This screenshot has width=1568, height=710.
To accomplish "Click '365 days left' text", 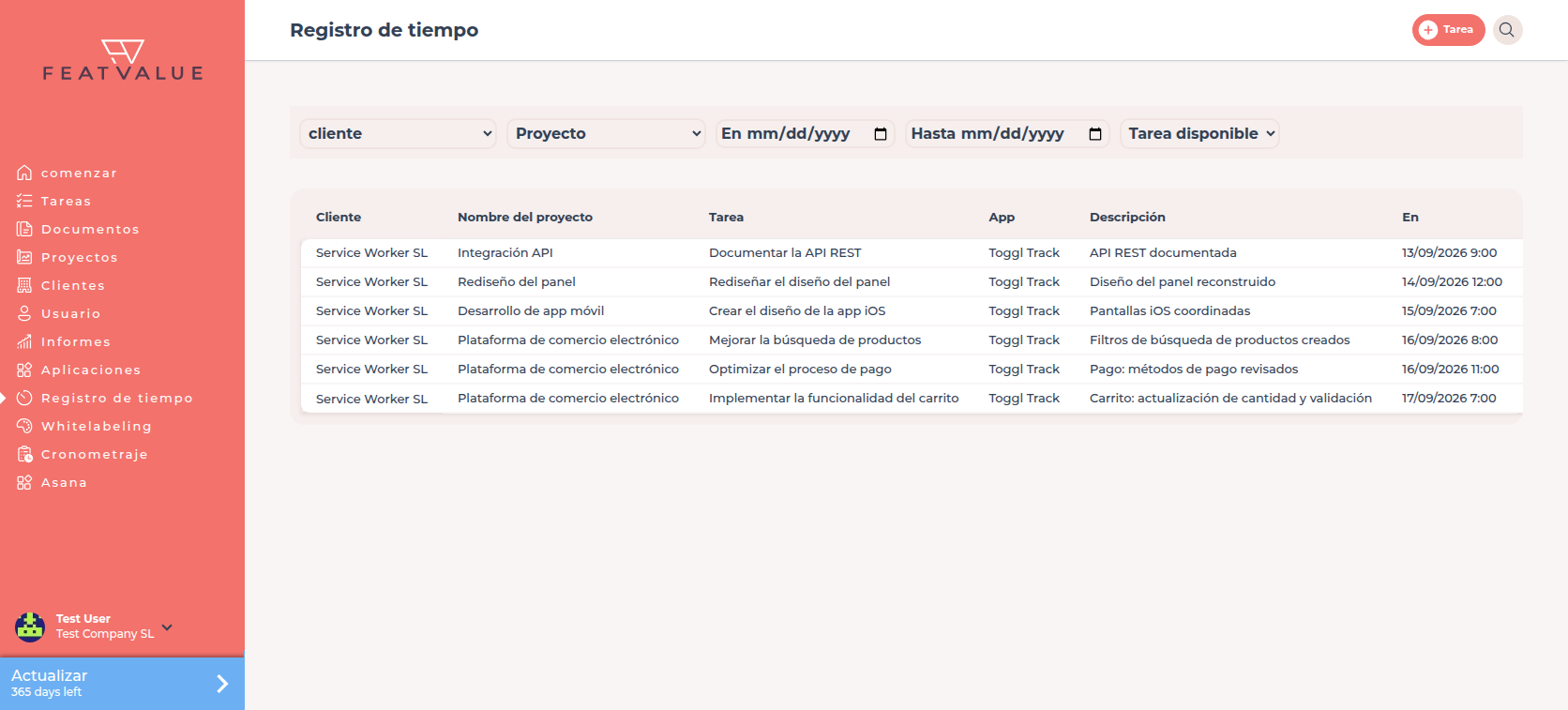I will click(x=46, y=692).
